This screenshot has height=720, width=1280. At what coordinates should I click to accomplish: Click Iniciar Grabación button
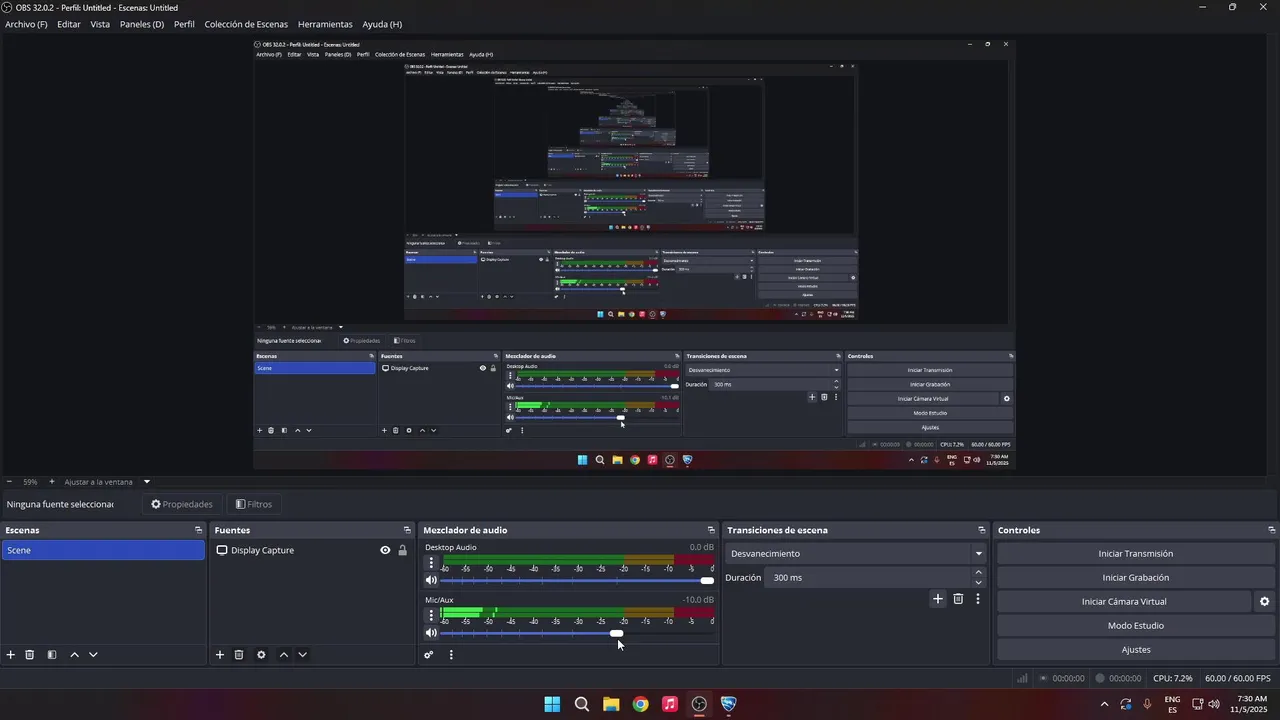1136,578
